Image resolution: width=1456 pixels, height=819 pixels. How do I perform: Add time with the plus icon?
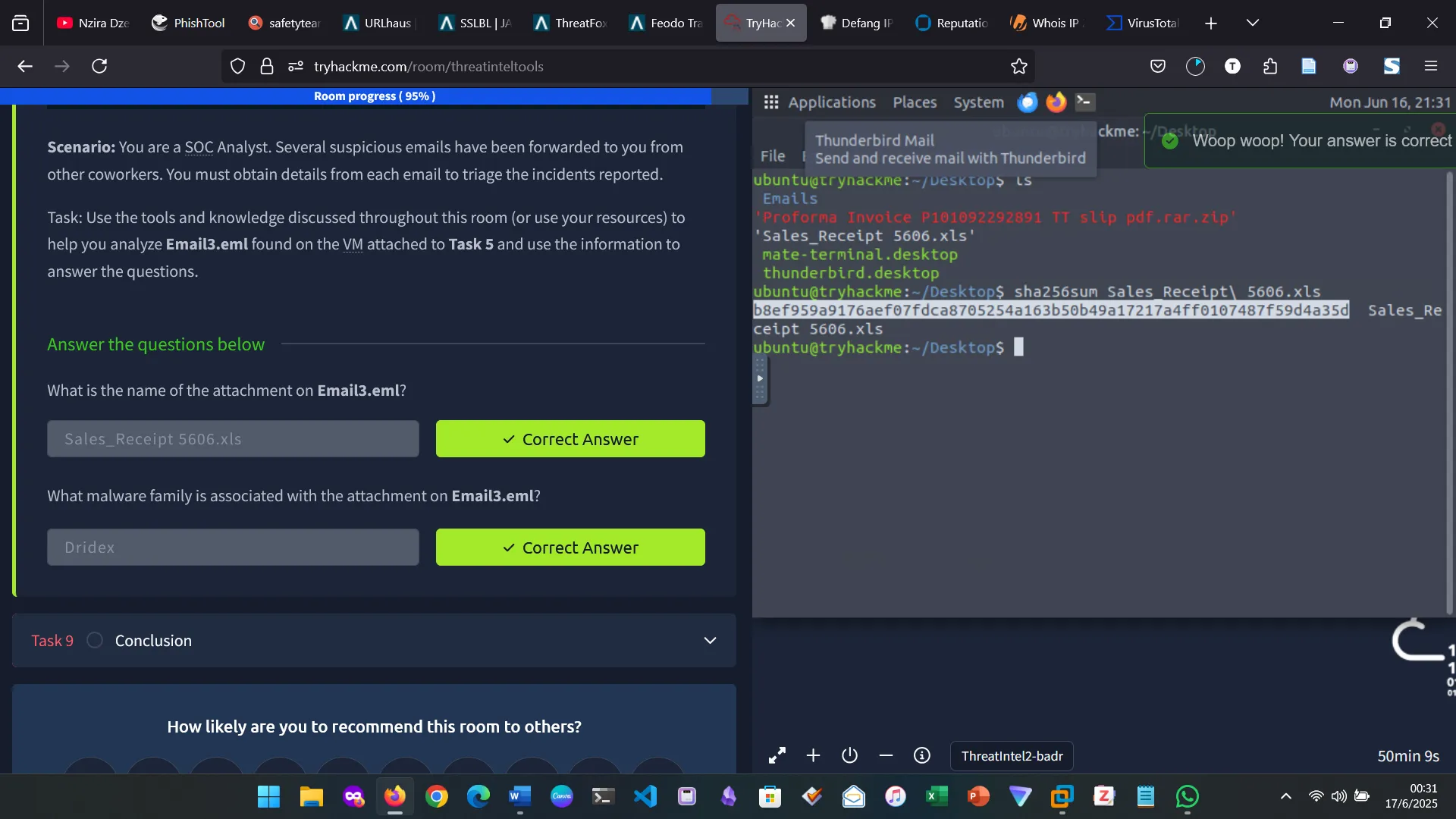pos(813,756)
